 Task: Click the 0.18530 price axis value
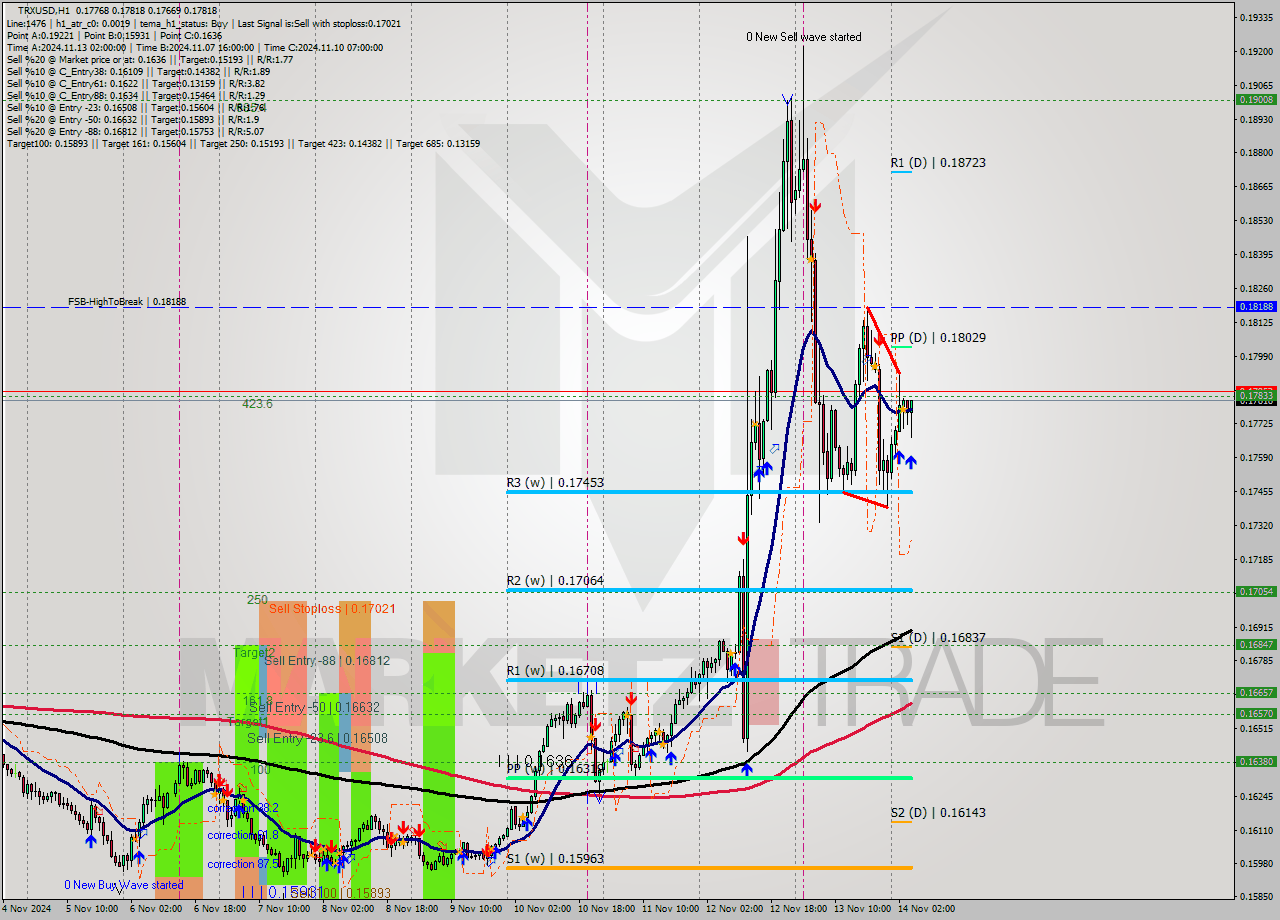coord(1256,221)
